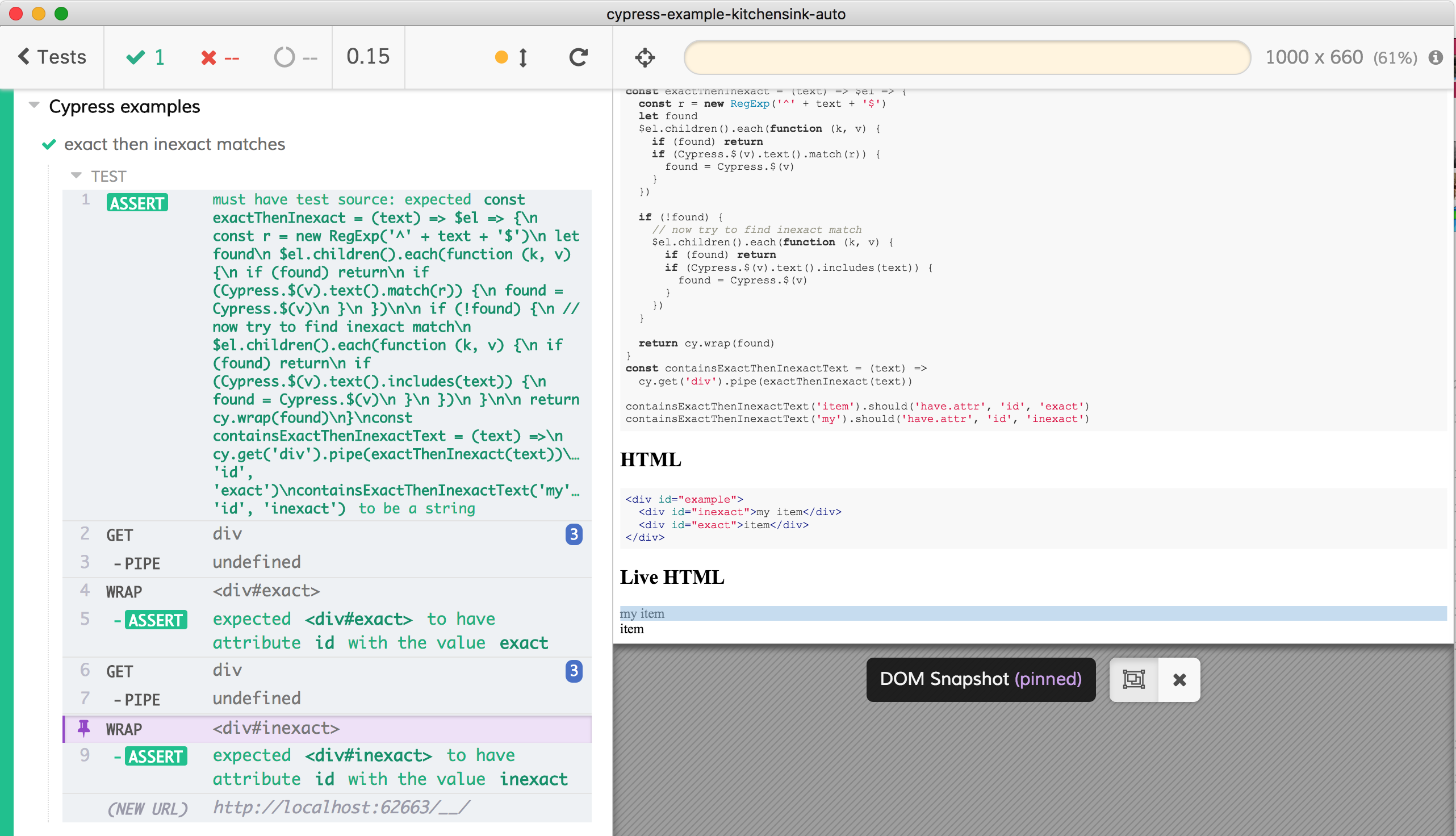1456x836 pixels.
Task: Click the div id="inexact" HTML code line
Action: (x=740, y=512)
